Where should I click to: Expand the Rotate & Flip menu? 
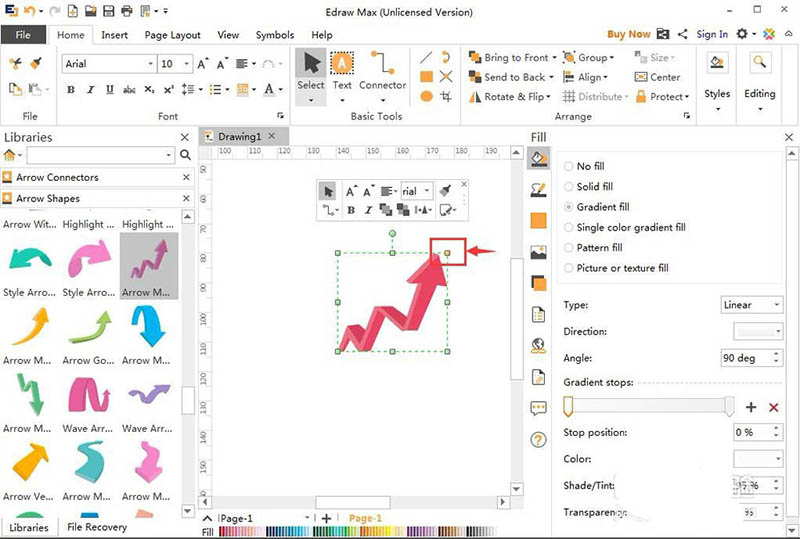point(510,96)
